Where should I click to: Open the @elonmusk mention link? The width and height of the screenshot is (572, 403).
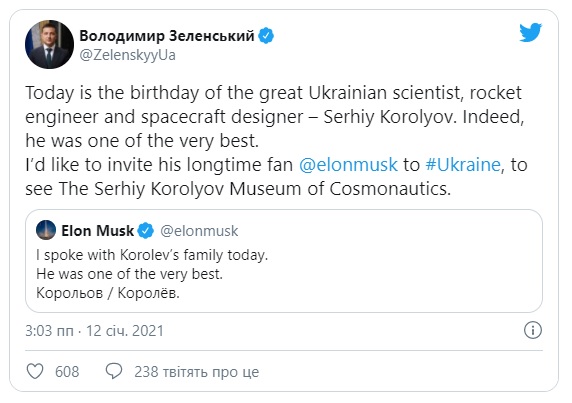348,165
